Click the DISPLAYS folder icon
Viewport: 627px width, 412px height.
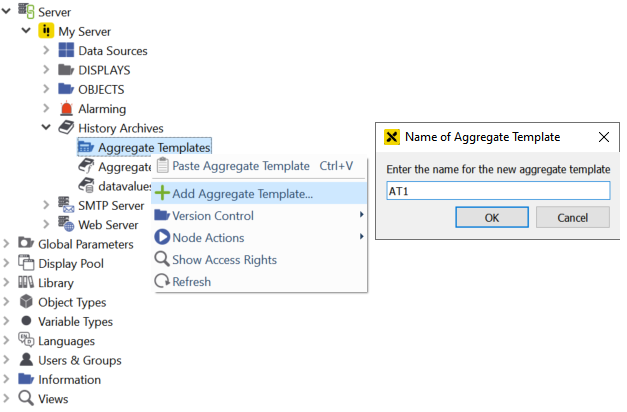pyautogui.click(x=66, y=70)
